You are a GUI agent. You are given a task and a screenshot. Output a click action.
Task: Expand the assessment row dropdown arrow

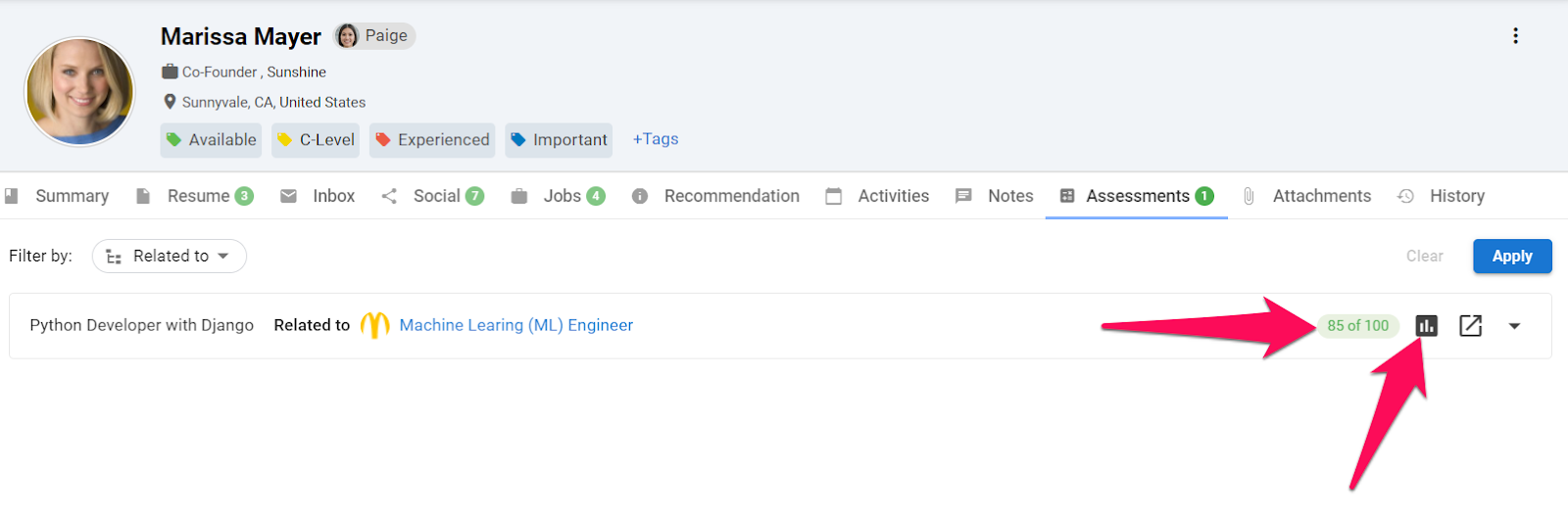coord(1514,326)
